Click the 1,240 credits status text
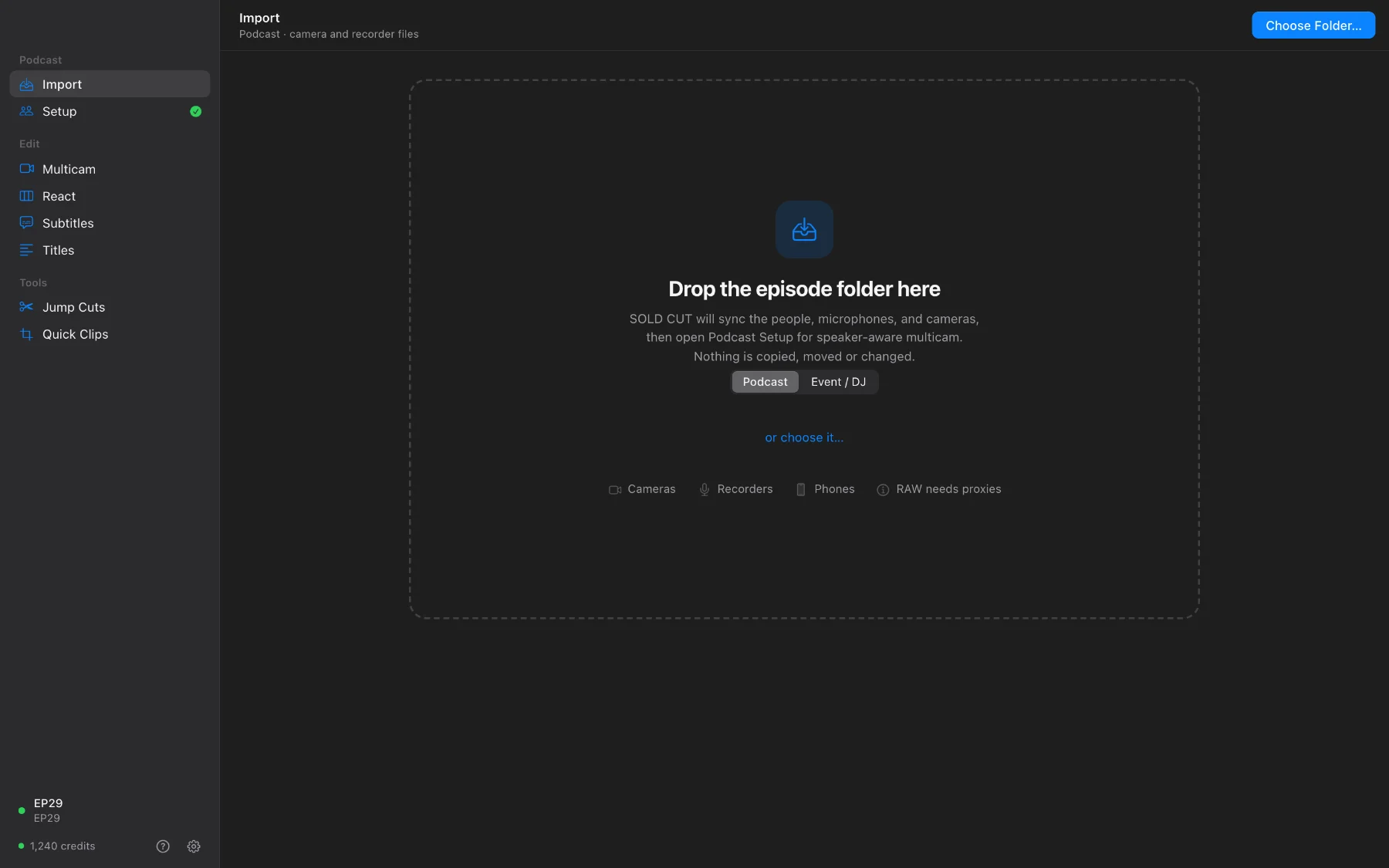The image size is (1389, 868). (x=63, y=846)
